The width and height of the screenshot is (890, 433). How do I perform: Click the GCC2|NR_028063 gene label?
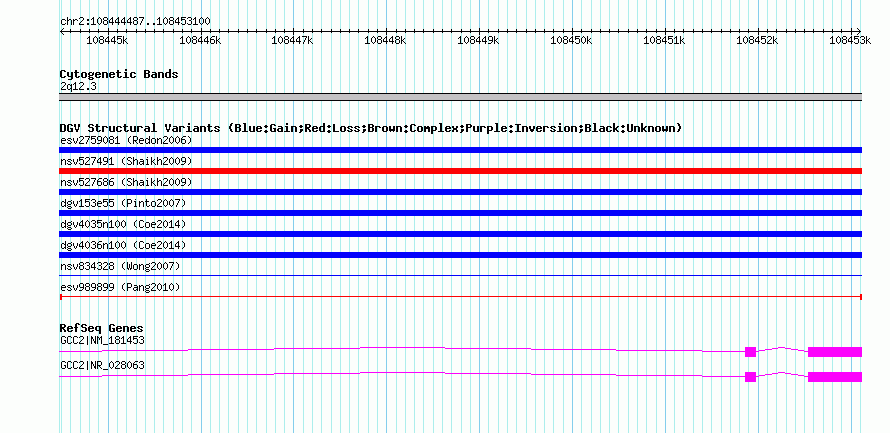(102, 365)
